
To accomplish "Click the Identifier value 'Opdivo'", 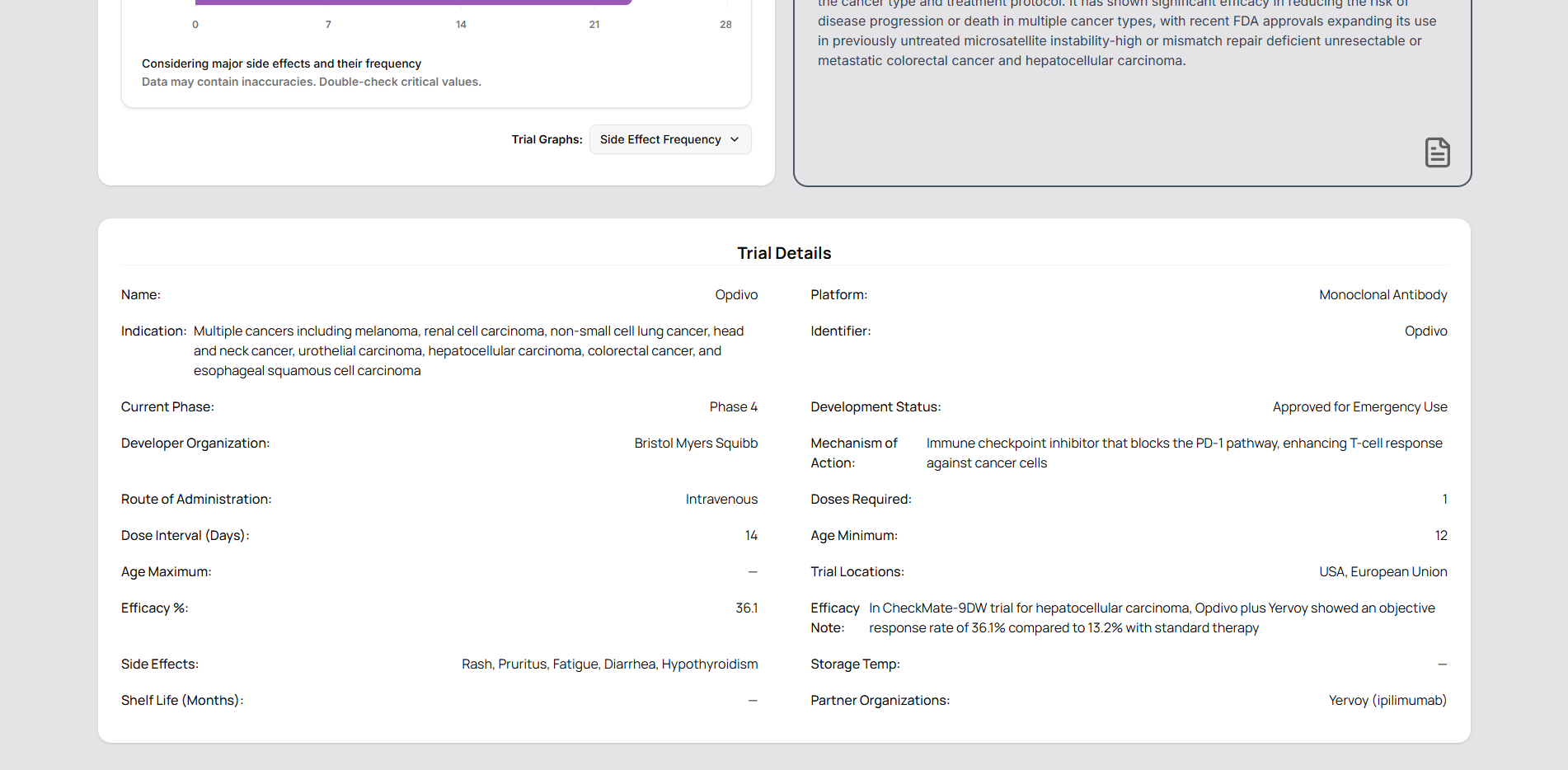I will (1425, 331).
